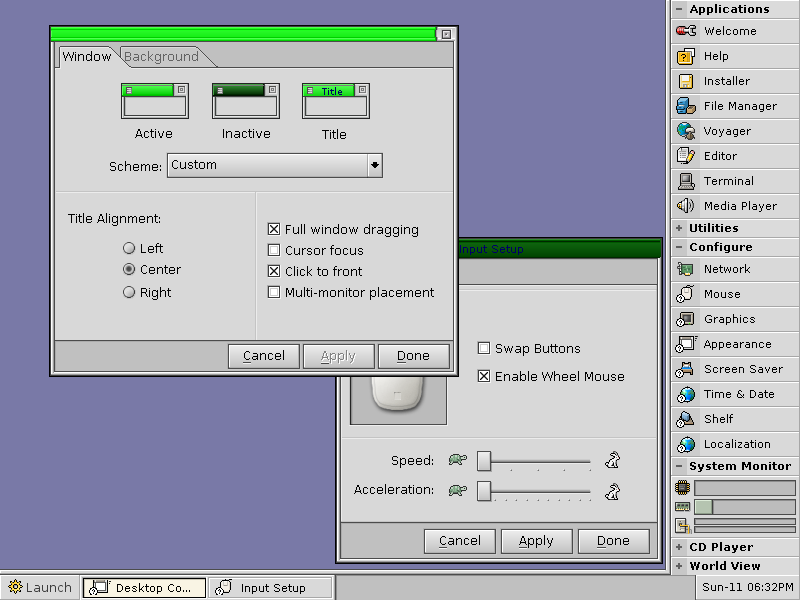Open Time & Date configuration
Screen dimensions: 800x600
point(686,394)
